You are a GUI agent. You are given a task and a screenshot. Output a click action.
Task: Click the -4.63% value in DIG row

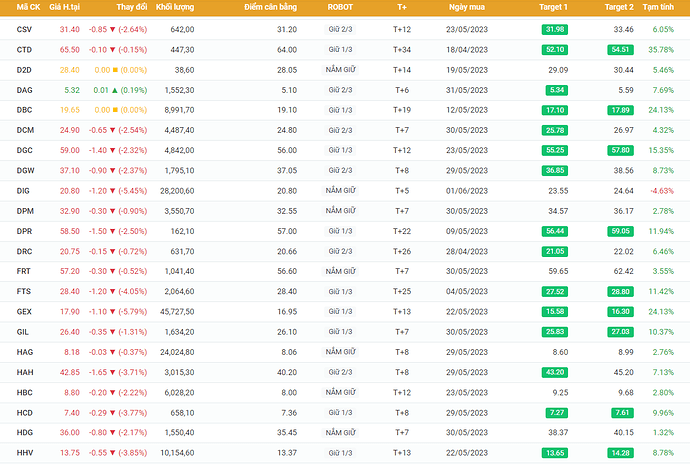pos(662,191)
